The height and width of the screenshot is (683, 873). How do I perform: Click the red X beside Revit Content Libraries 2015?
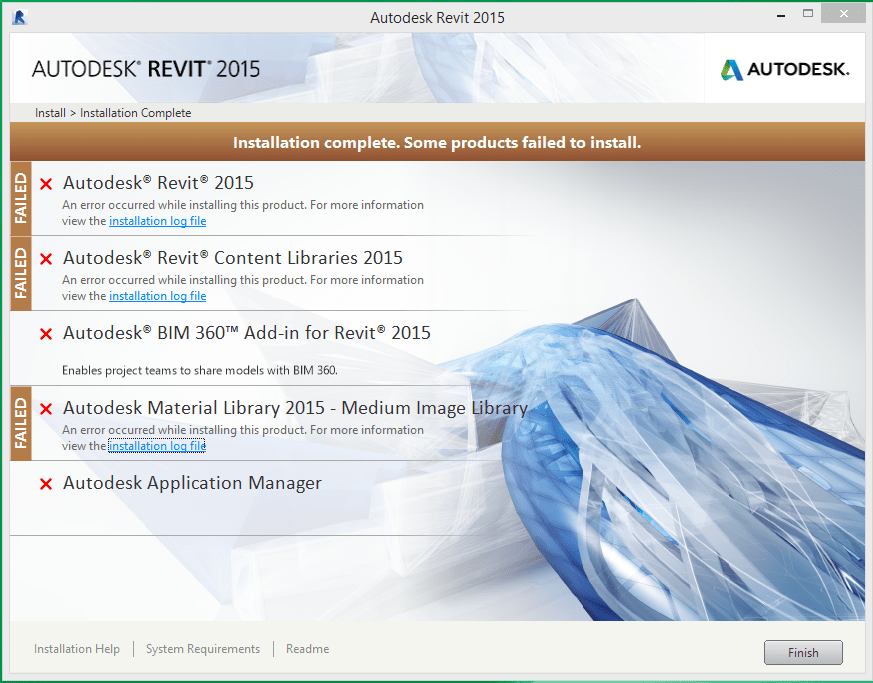pos(46,259)
